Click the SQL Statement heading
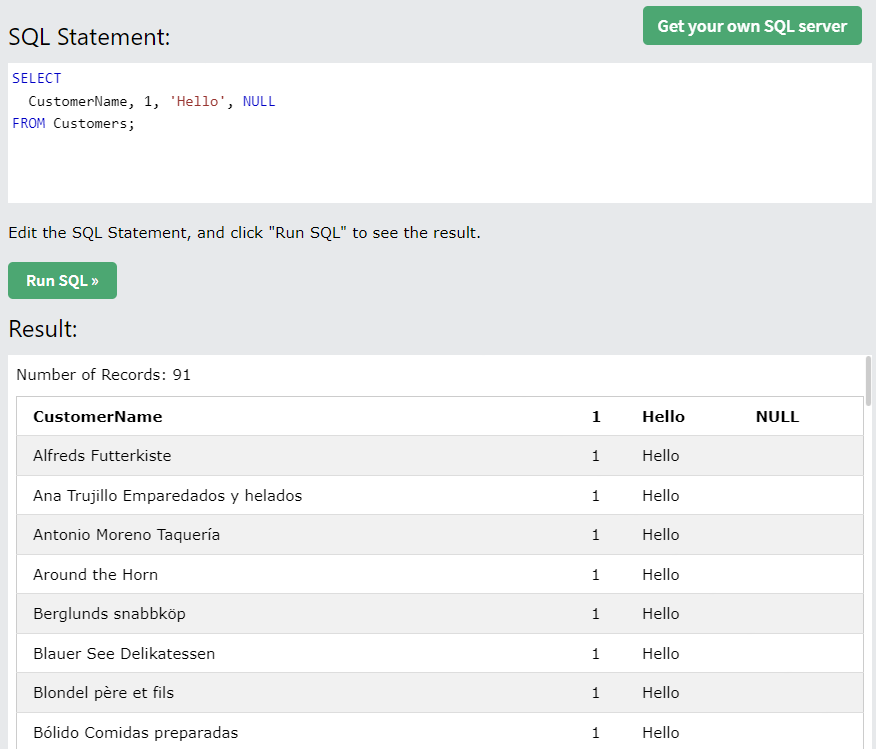This screenshot has height=749, width=876. click(x=89, y=37)
